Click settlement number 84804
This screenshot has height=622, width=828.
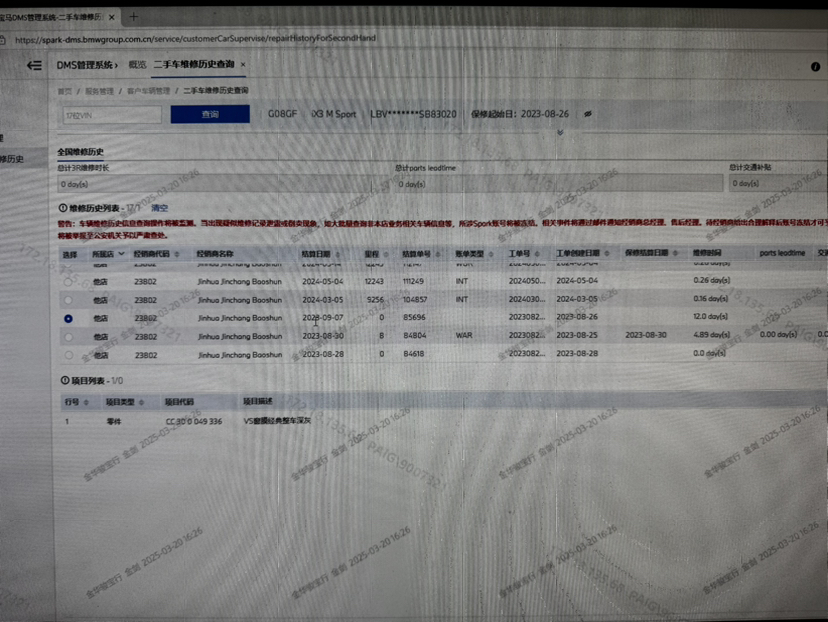point(415,336)
